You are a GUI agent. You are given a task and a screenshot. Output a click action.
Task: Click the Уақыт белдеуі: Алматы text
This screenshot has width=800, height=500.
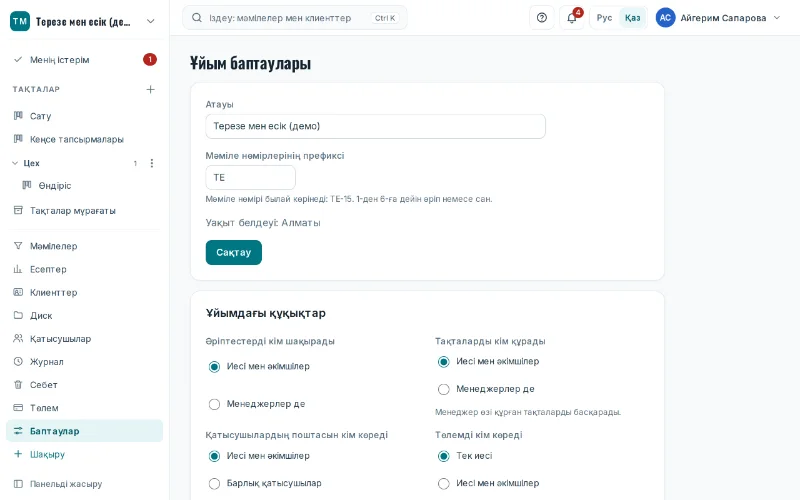pos(263,223)
